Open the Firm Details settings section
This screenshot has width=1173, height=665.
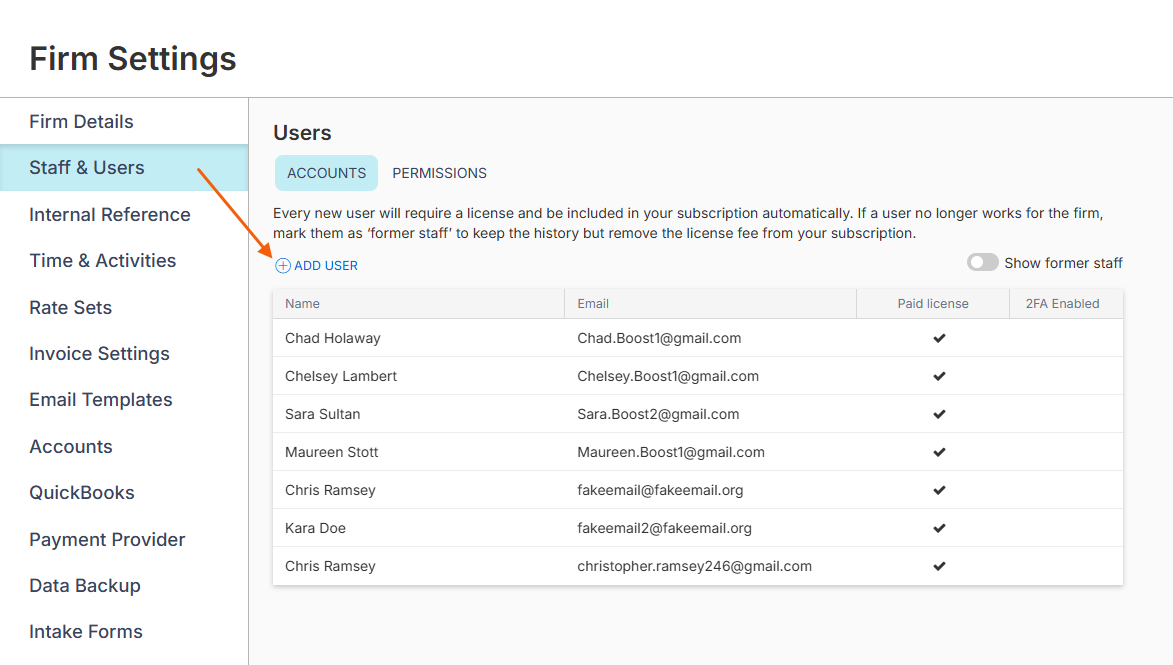click(81, 121)
